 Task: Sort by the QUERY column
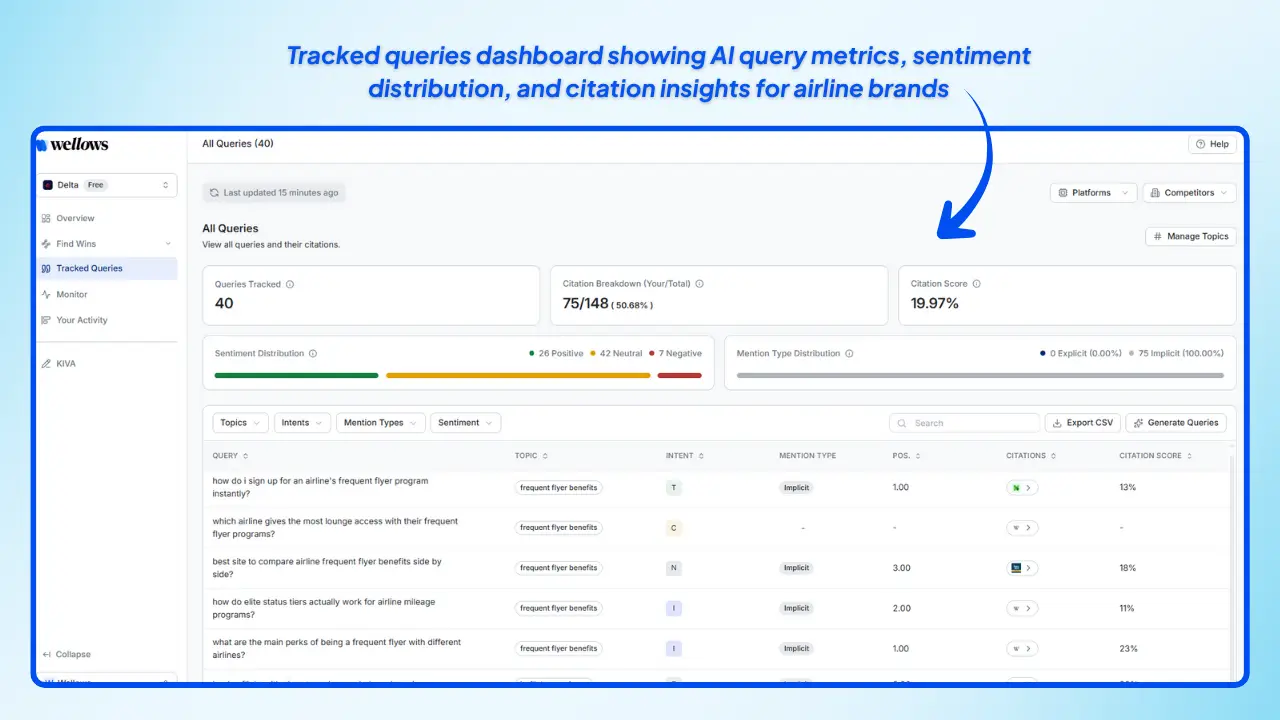pos(229,456)
